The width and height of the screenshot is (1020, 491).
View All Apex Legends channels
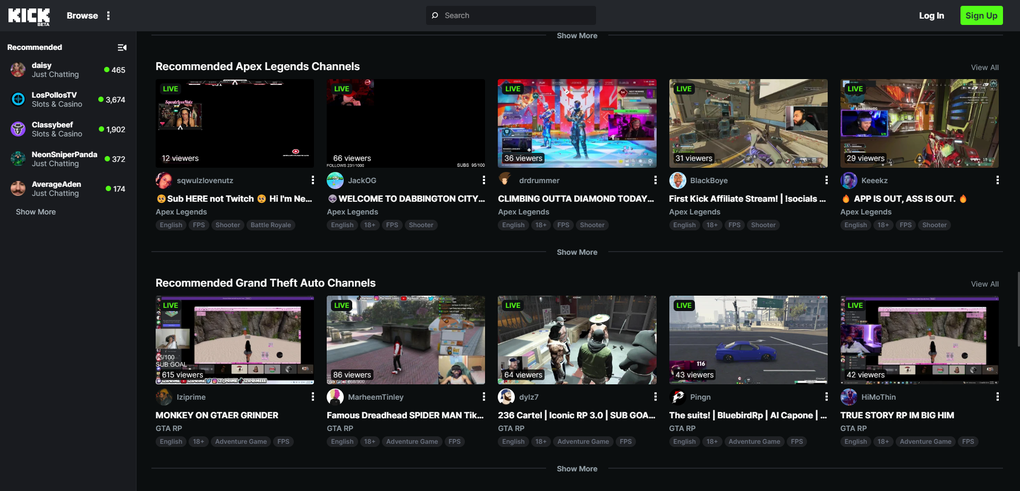984,68
